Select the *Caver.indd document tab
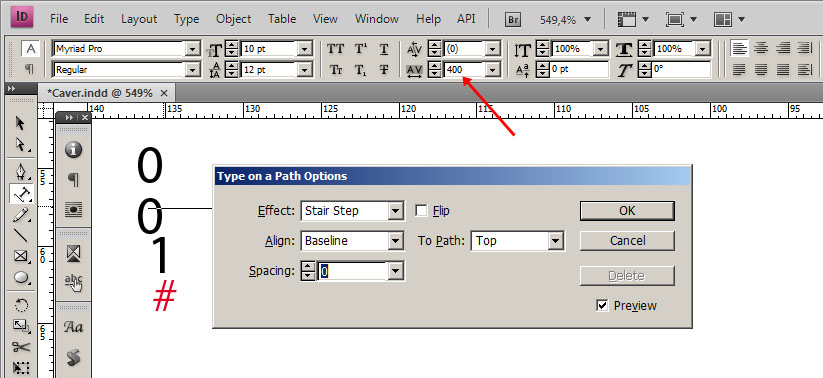823x378 pixels. tap(106, 93)
